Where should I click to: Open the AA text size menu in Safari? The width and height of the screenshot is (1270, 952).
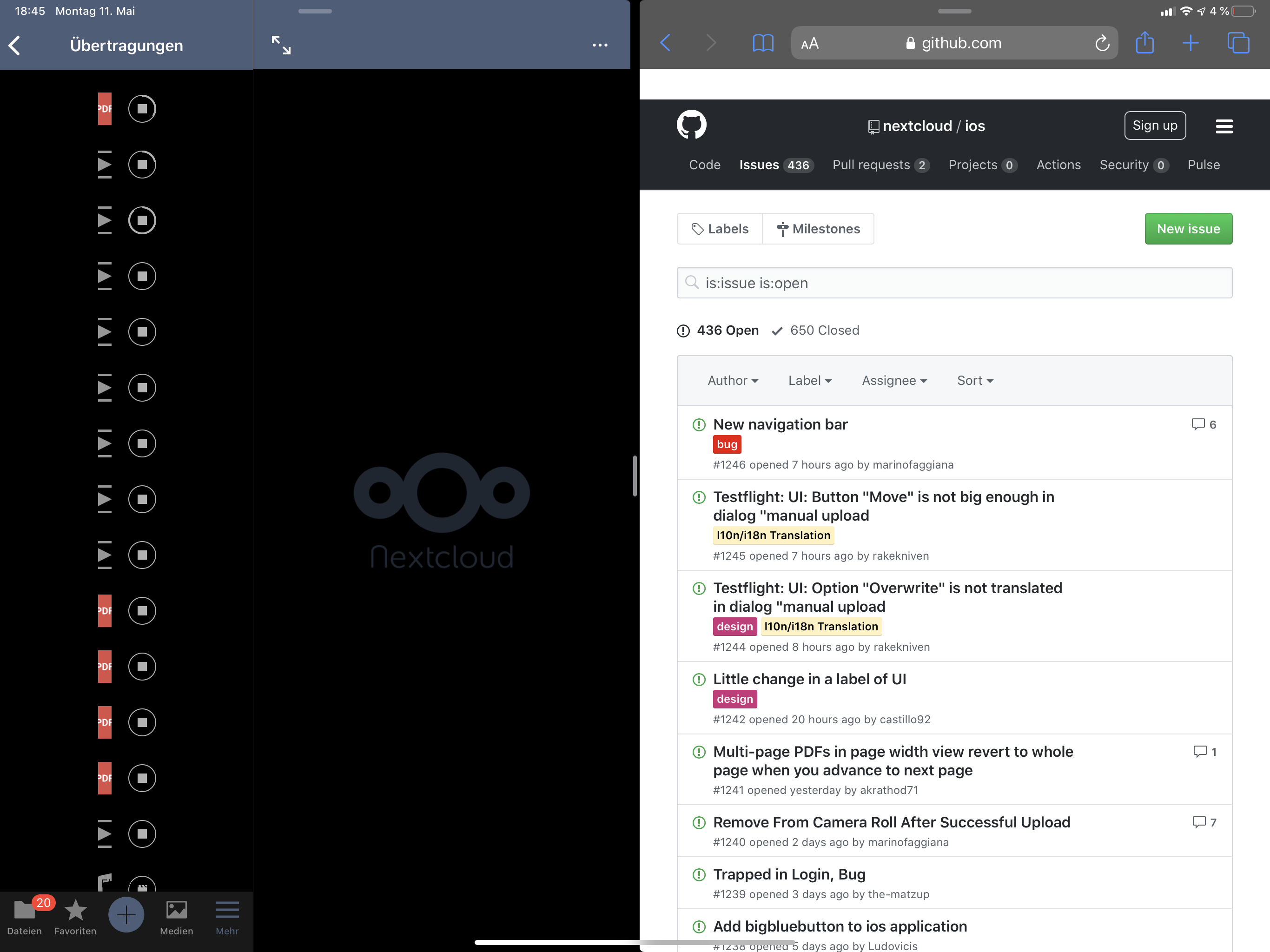coord(809,44)
